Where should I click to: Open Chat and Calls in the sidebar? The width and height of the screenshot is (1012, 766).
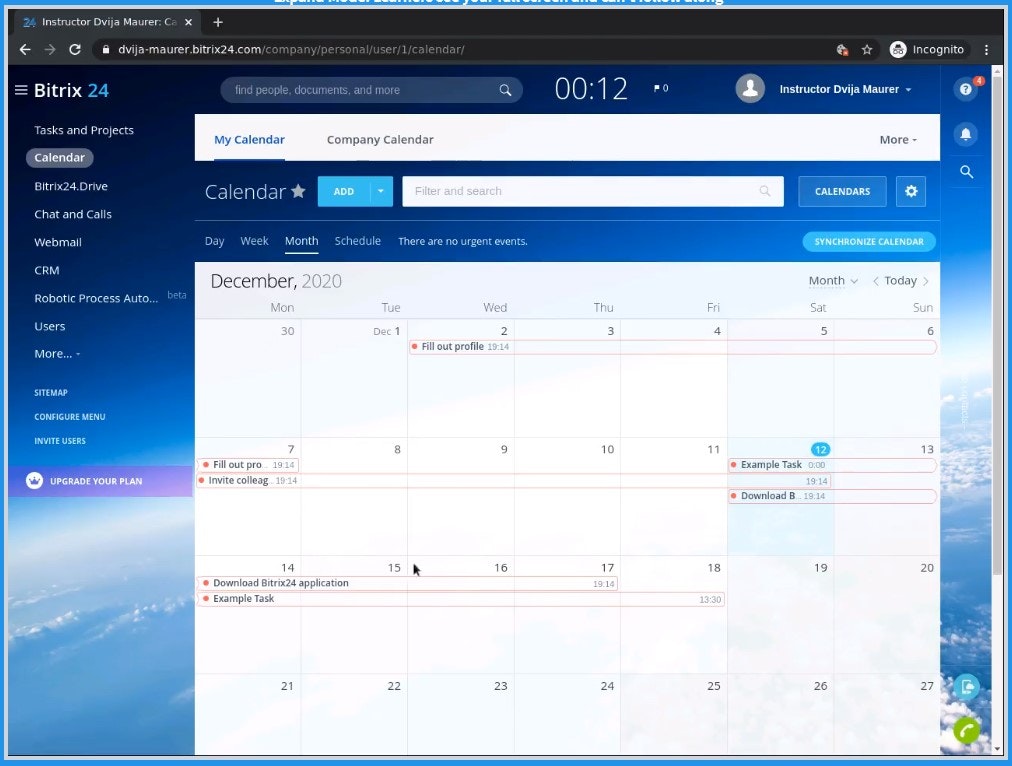pyautogui.click(x=73, y=214)
